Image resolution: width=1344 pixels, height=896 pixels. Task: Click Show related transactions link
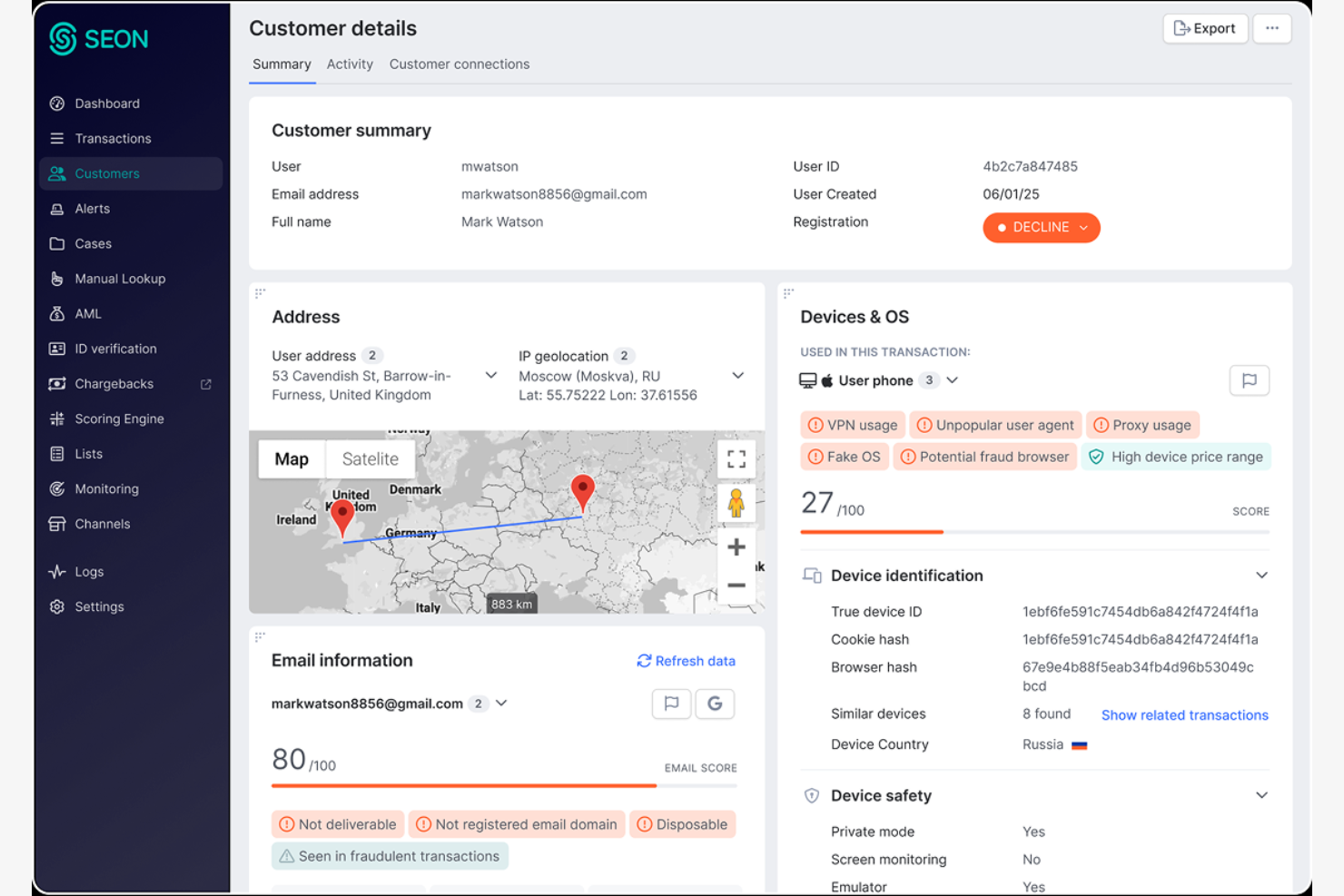(1184, 715)
